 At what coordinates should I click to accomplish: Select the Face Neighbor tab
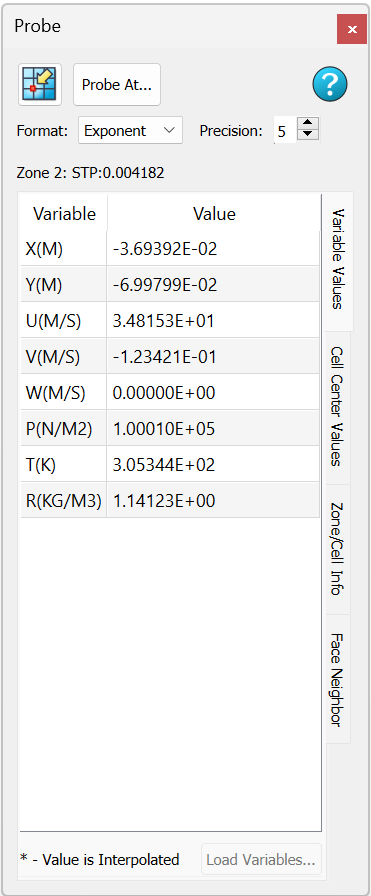(337, 679)
